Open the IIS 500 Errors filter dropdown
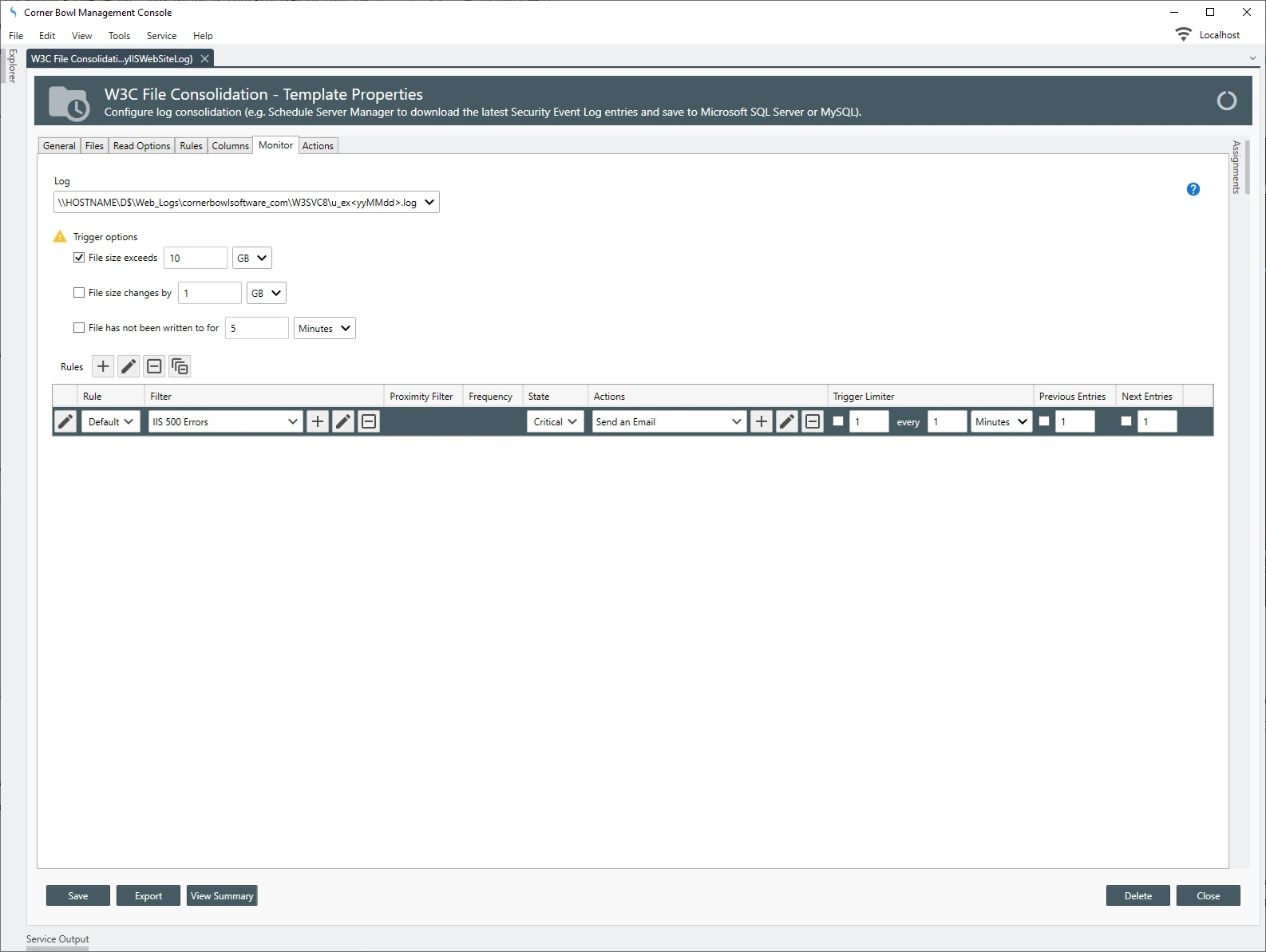Image resolution: width=1266 pixels, height=952 pixels. pos(292,421)
